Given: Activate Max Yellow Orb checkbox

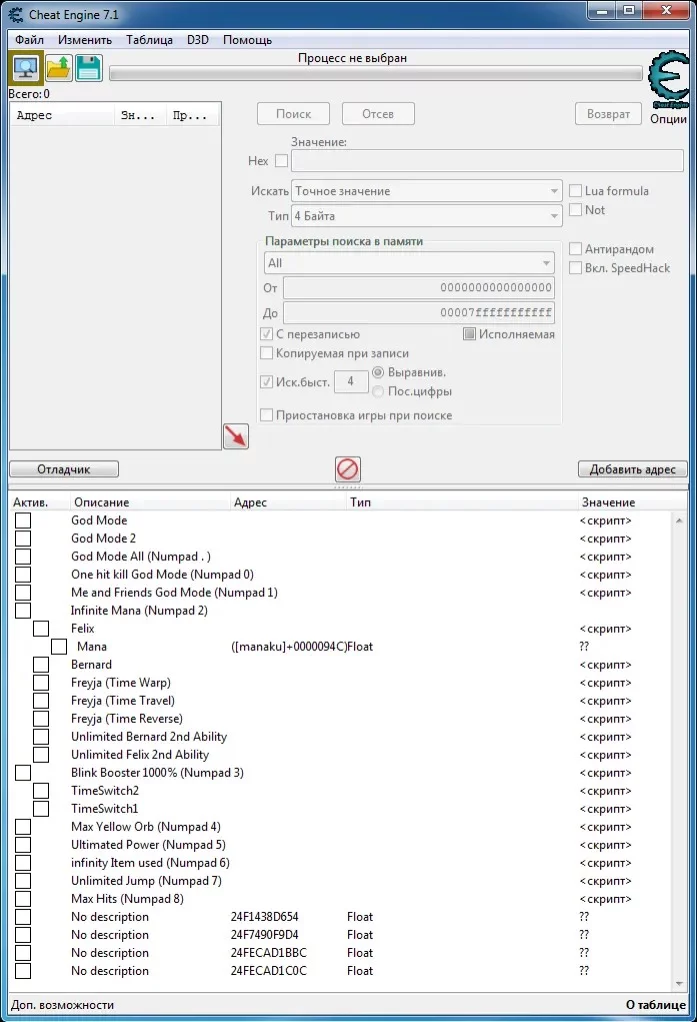Looking at the screenshot, I should 23,826.
